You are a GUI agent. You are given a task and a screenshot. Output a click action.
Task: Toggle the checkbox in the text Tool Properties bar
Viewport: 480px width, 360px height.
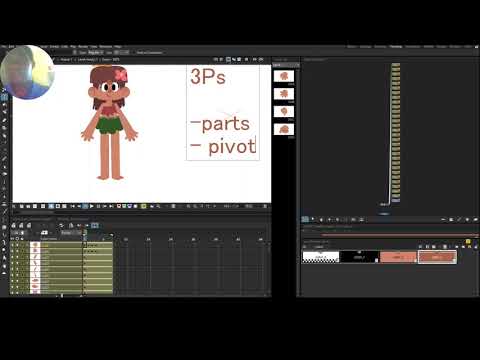coord(134,53)
